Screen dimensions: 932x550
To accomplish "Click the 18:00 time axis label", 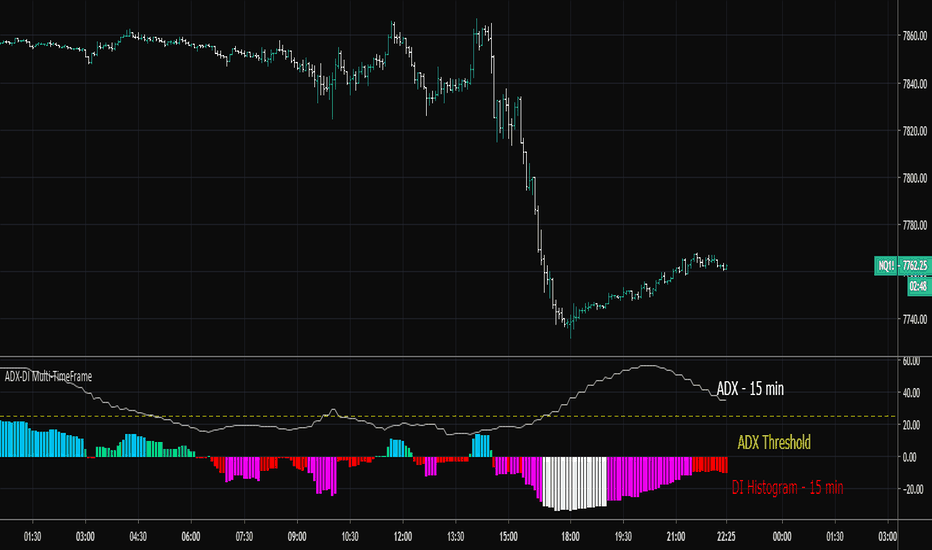I will 570,537.
